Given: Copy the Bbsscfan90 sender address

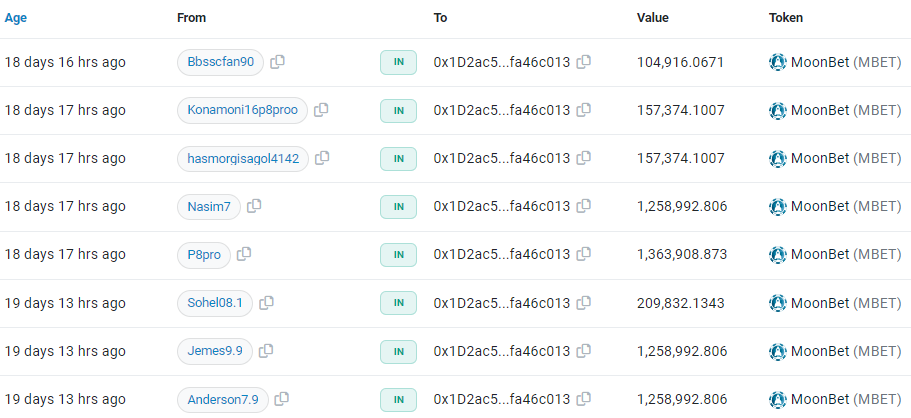Looking at the screenshot, I should (x=278, y=62).
